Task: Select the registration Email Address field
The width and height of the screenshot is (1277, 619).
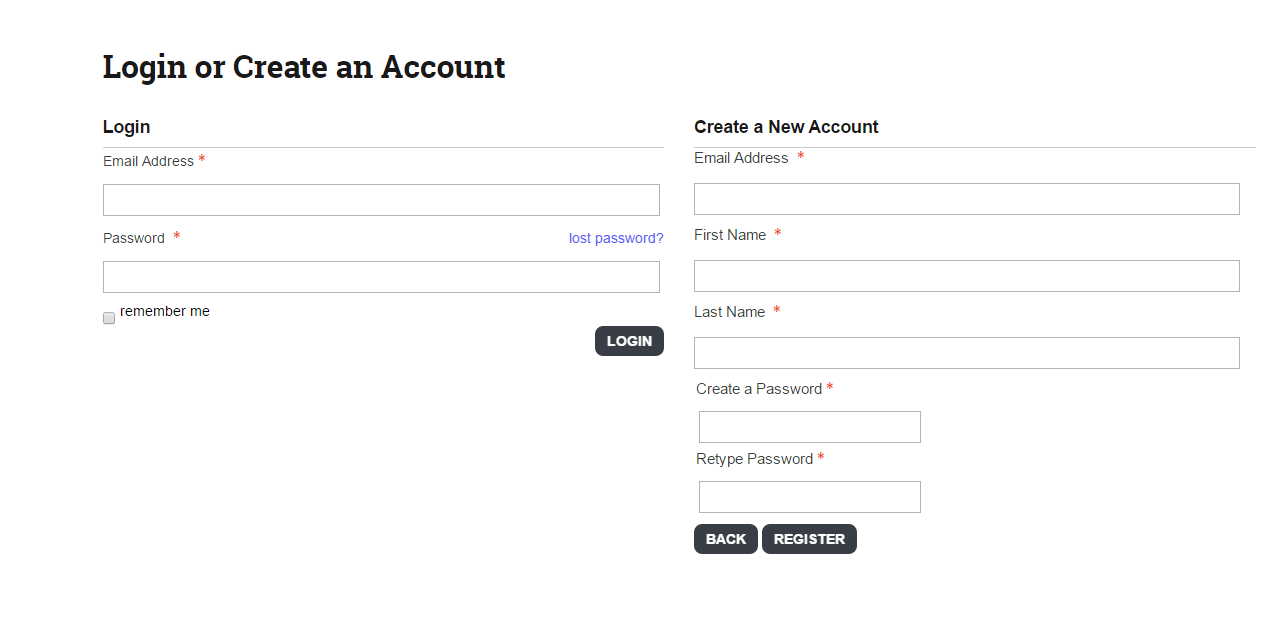Action: coord(966,198)
